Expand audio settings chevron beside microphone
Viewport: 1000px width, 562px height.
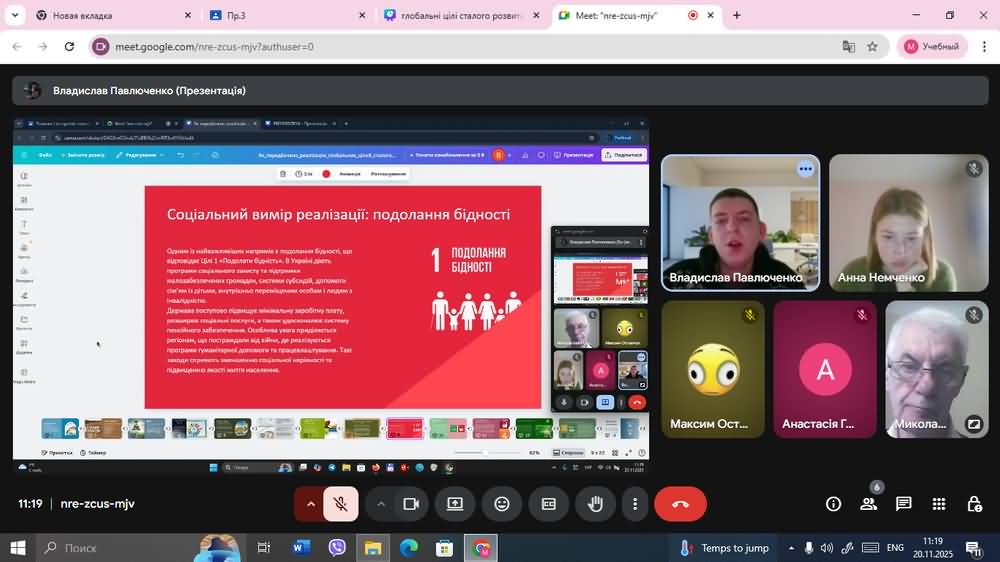(310, 504)
